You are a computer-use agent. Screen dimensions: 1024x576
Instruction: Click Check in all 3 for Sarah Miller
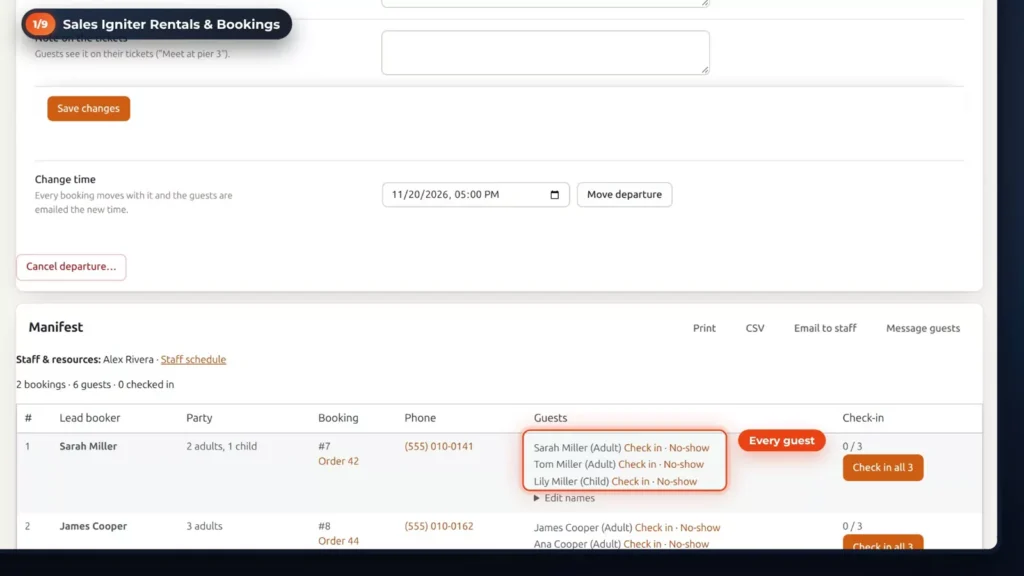883,468
